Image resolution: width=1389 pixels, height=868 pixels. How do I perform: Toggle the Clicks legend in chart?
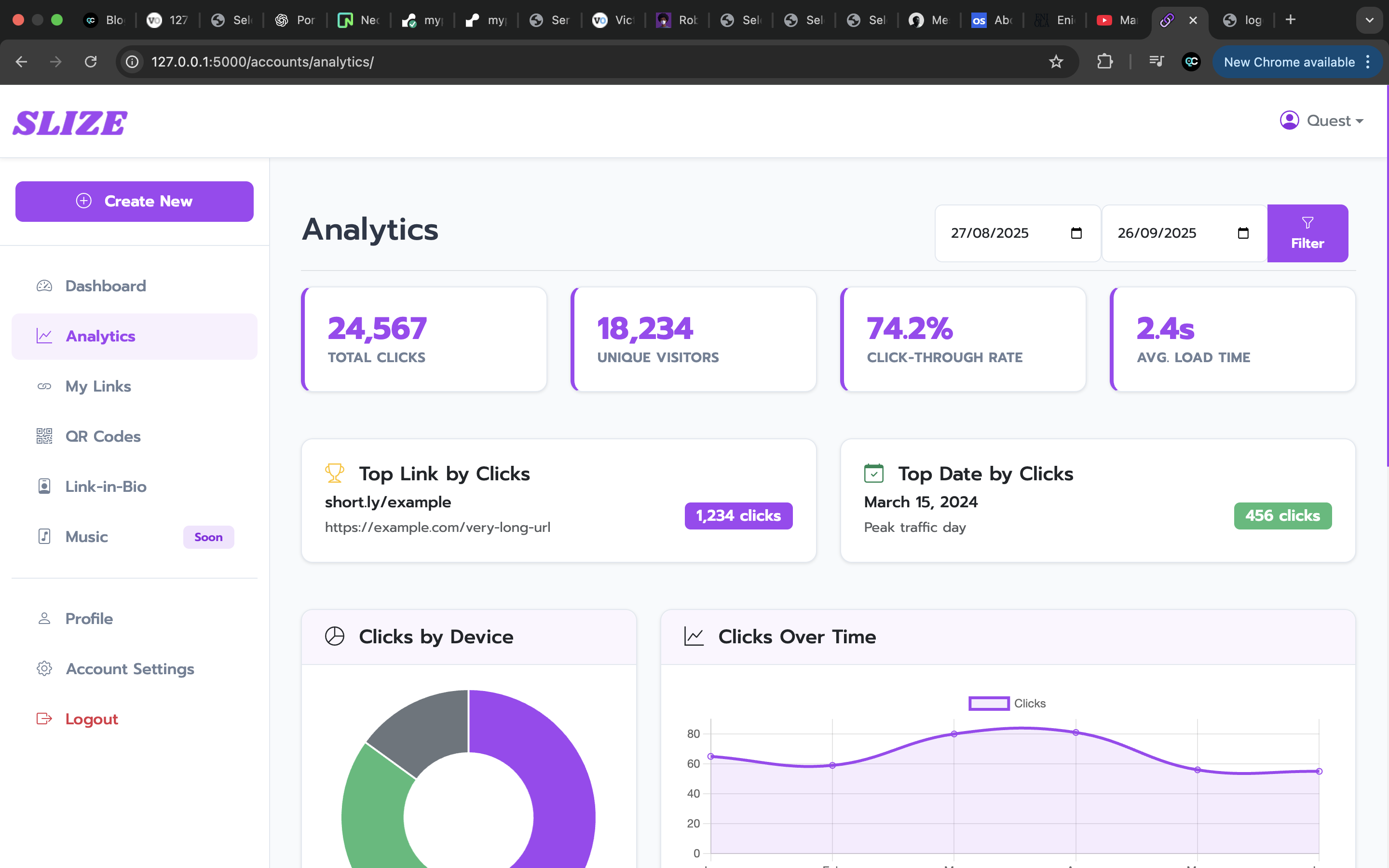pyautogui.click(x=1007, y=703)
